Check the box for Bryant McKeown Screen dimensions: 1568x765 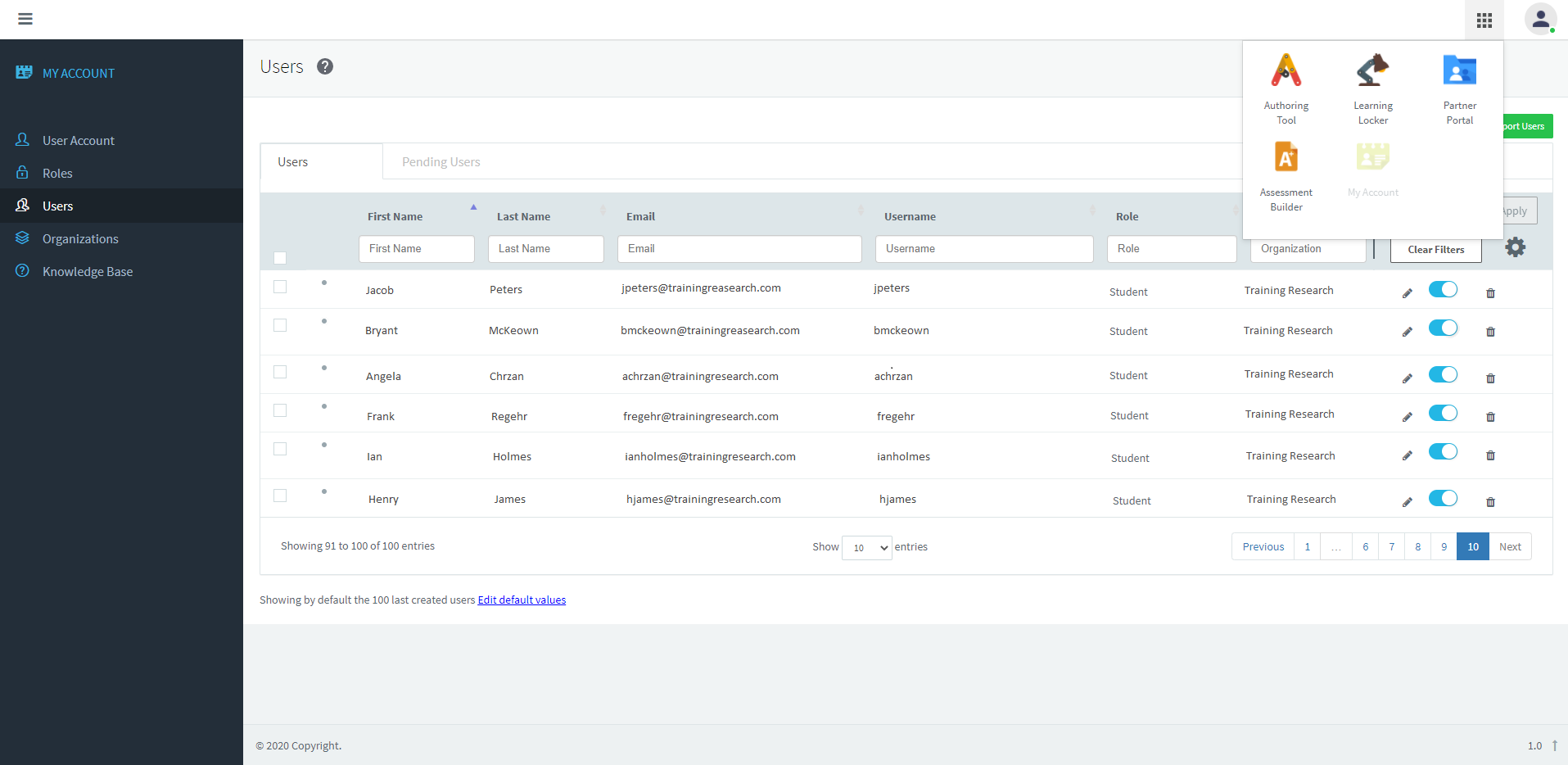pos(280,325)
